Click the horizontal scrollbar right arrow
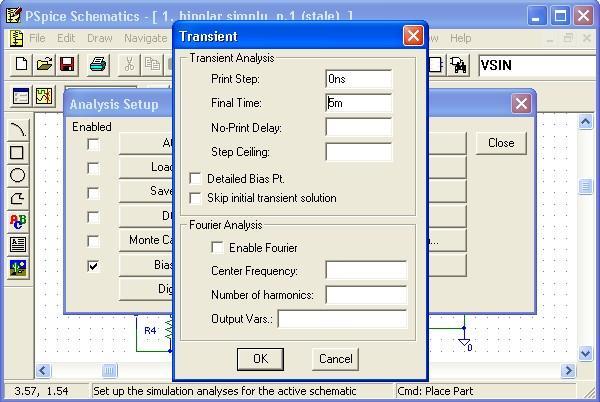The width and height of the screenshot is (600, 402). [568, 370]
